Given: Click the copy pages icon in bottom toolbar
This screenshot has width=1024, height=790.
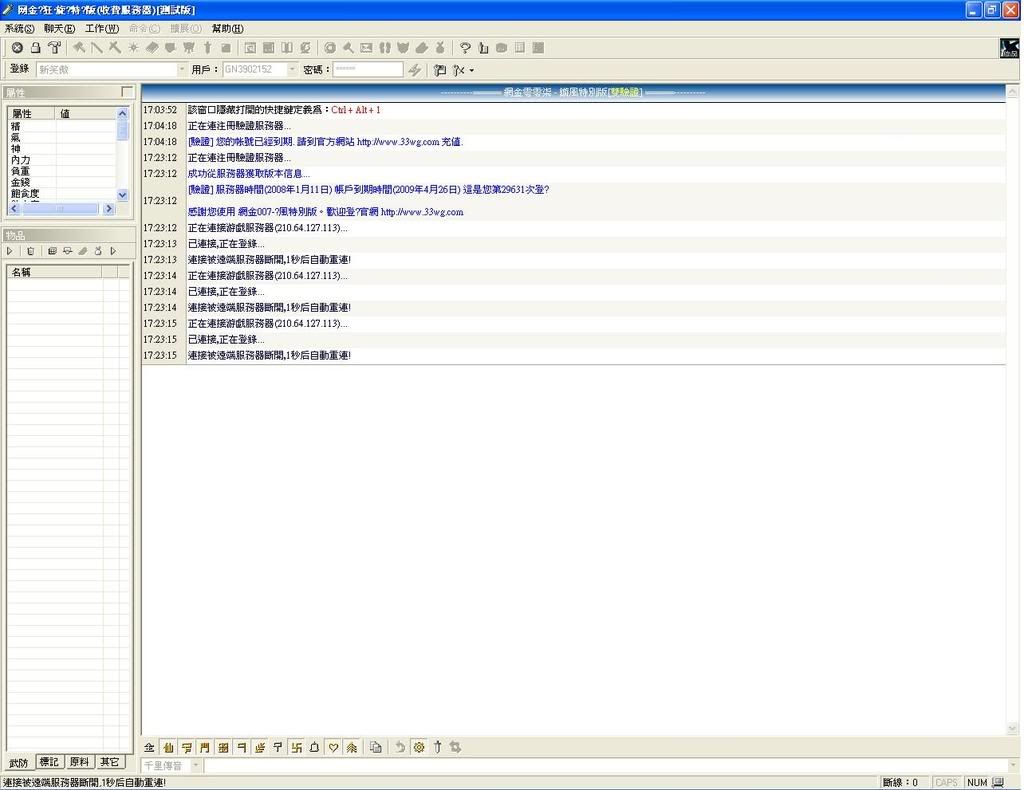Looking at the screenshot, I should pyautogui.click(x=376, y=747).
